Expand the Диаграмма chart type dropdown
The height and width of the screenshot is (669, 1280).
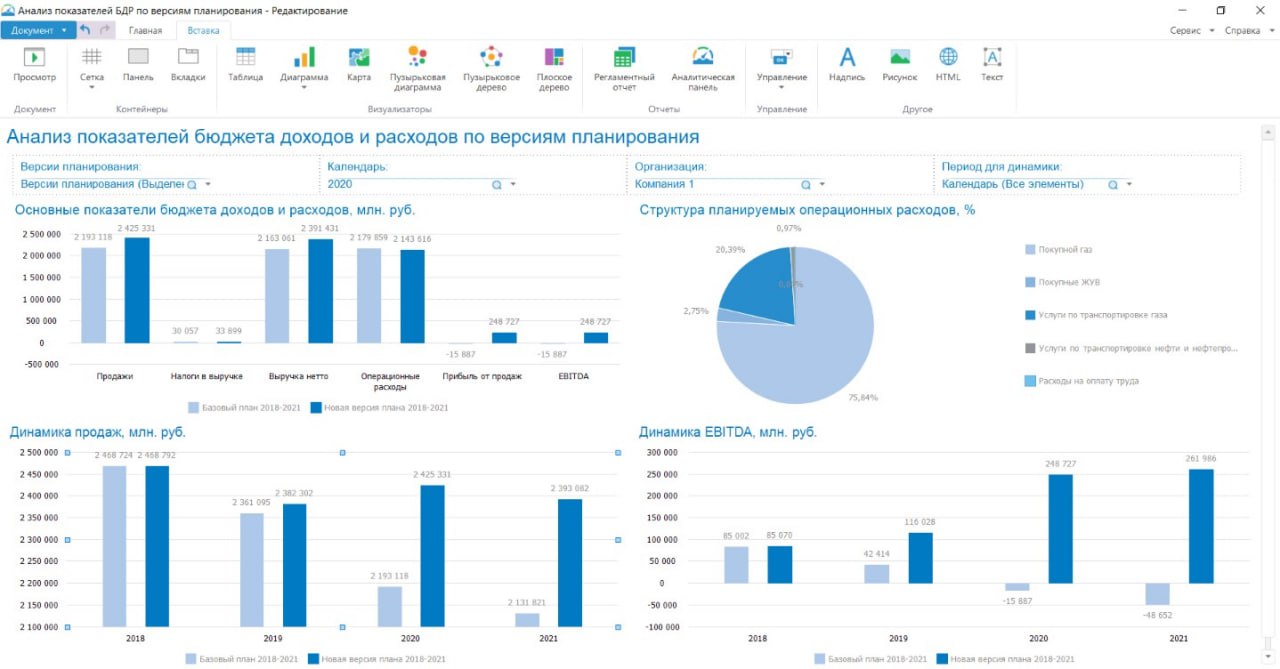click(304, 87)
